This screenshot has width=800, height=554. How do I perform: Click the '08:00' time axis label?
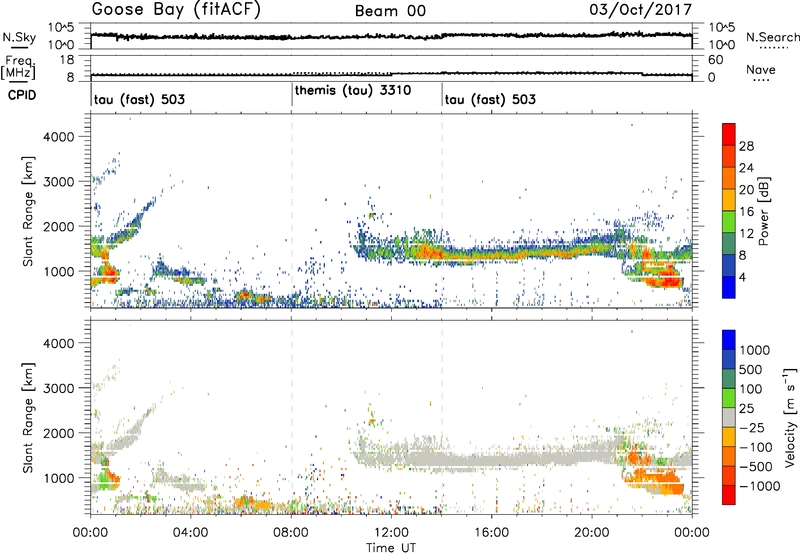coord(291,533)
